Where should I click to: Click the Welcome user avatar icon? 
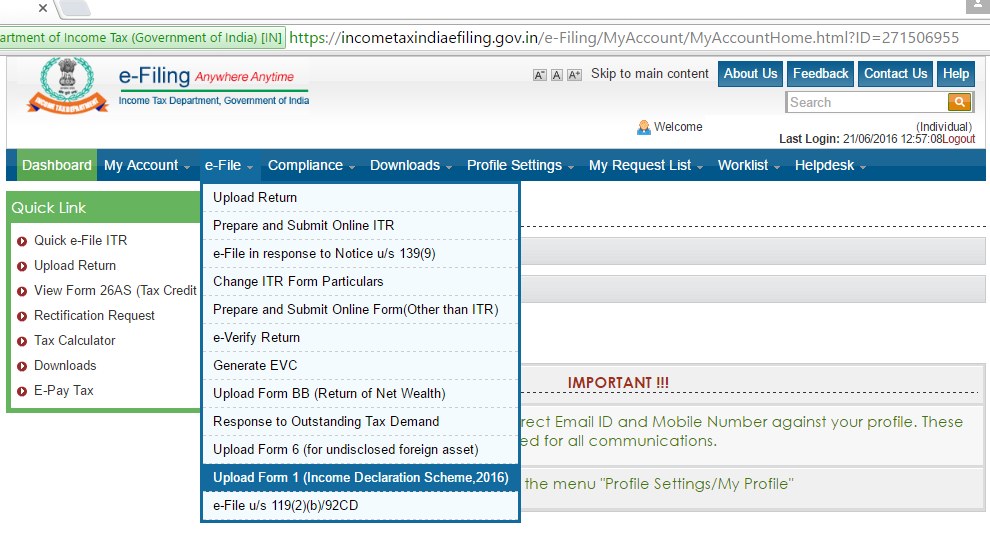coord(643,127)
